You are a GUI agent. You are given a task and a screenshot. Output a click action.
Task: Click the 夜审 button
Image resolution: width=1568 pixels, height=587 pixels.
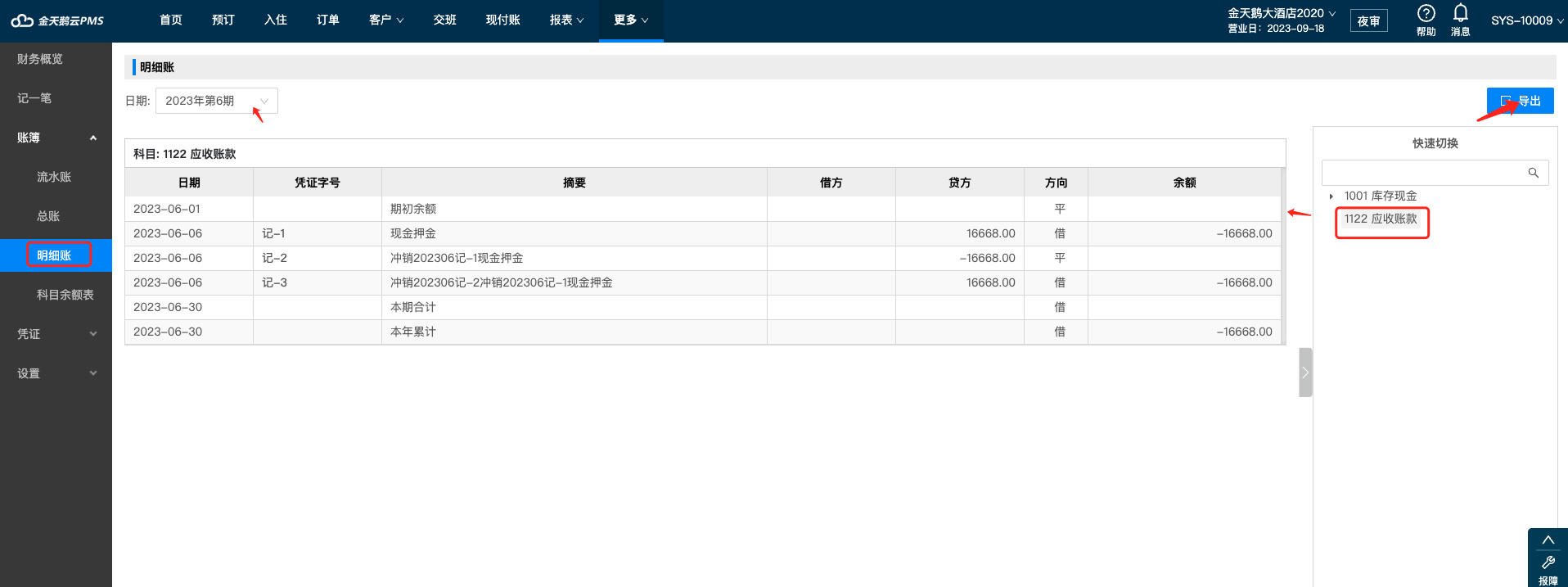pyautogui.click(x=1368, y=20)
